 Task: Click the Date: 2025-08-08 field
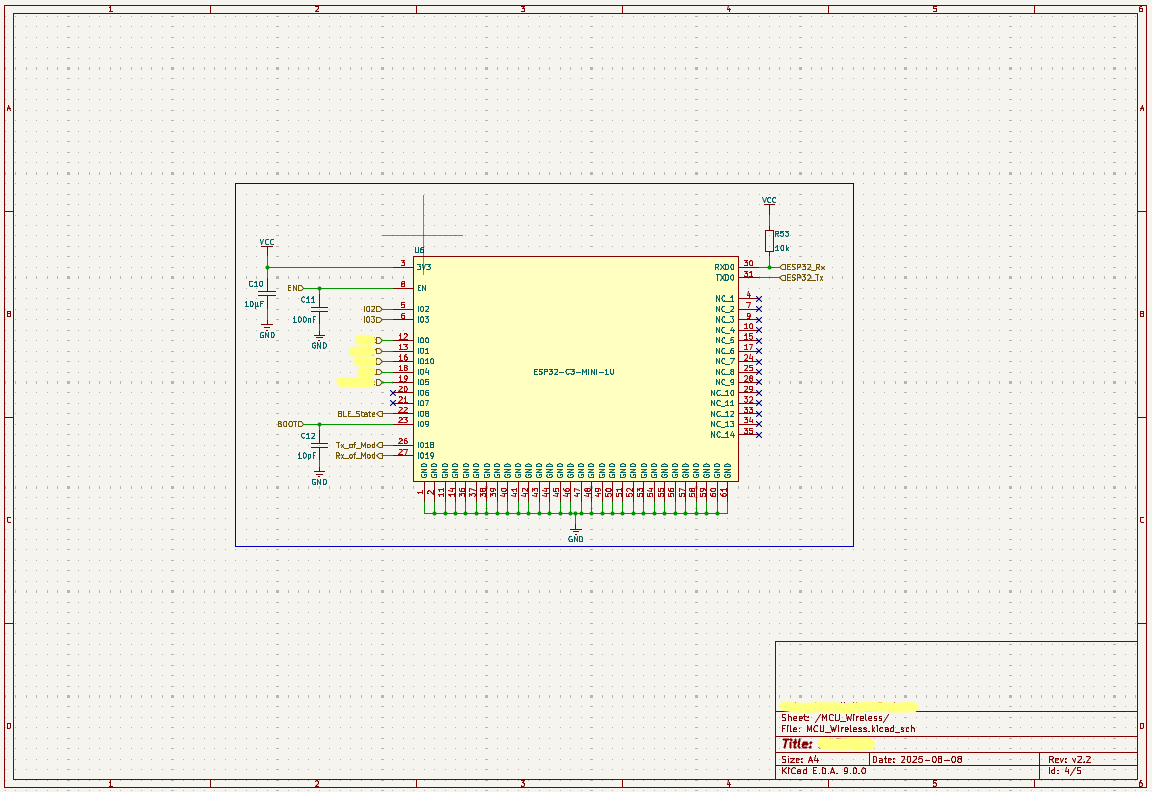pyautogui.click(x=918, y=760)
